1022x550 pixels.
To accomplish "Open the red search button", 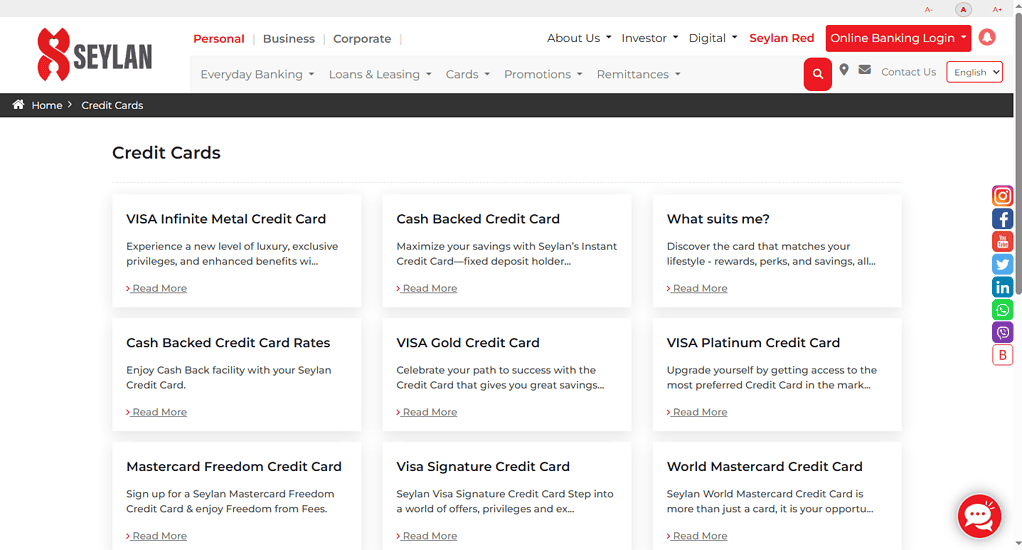I will 817,74.
